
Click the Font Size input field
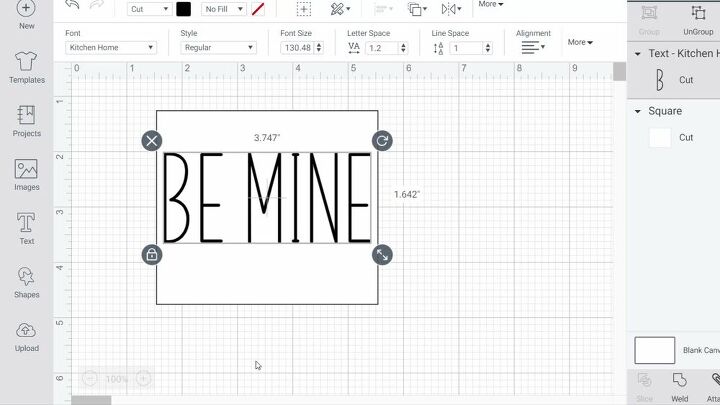point(296,48)
